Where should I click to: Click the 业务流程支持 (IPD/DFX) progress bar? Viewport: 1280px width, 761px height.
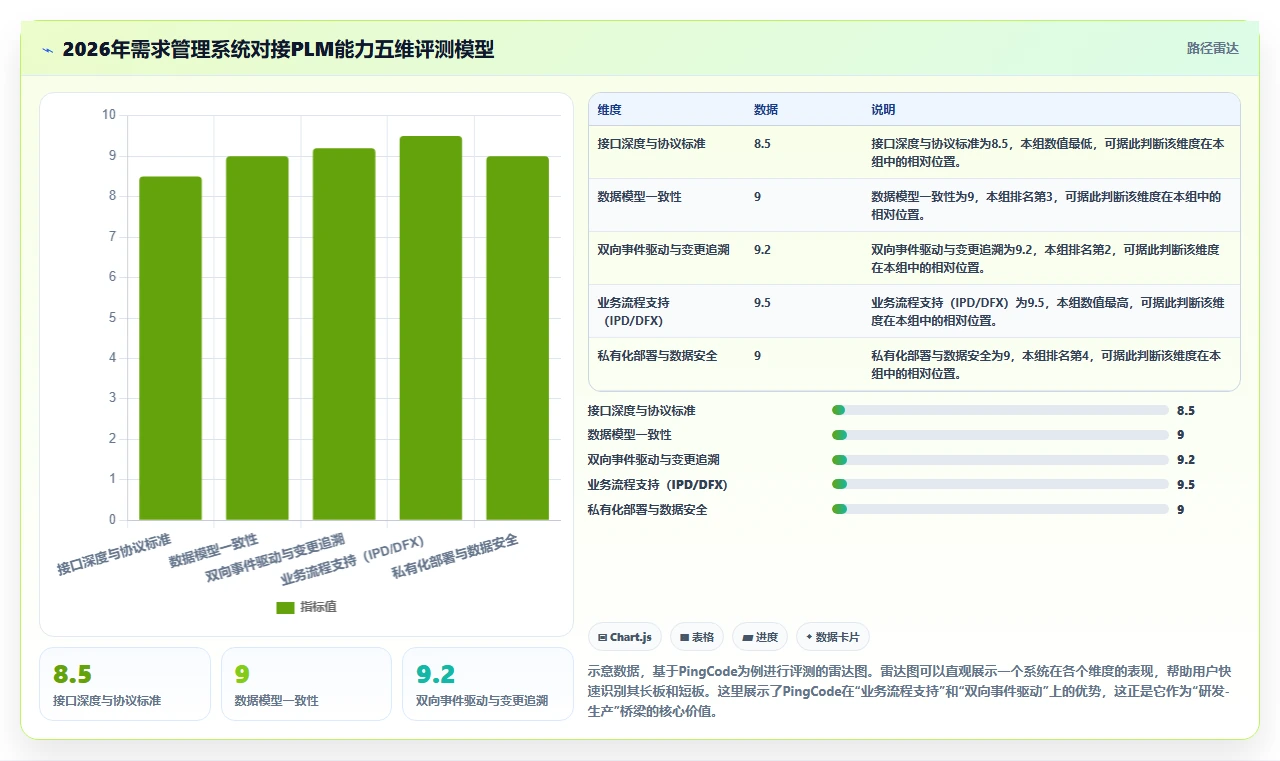pyautogui.click(x=1000, y=484)
